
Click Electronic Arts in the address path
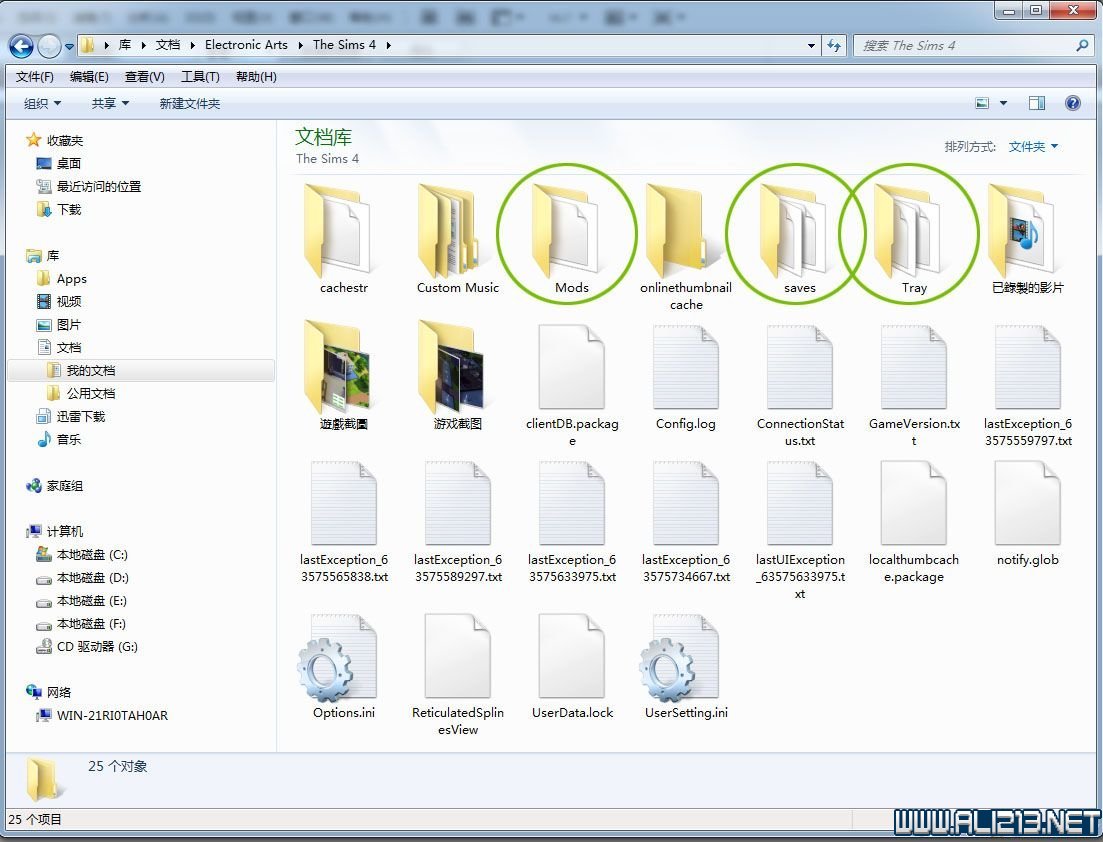pyautogui.click(x=246, y=45)
